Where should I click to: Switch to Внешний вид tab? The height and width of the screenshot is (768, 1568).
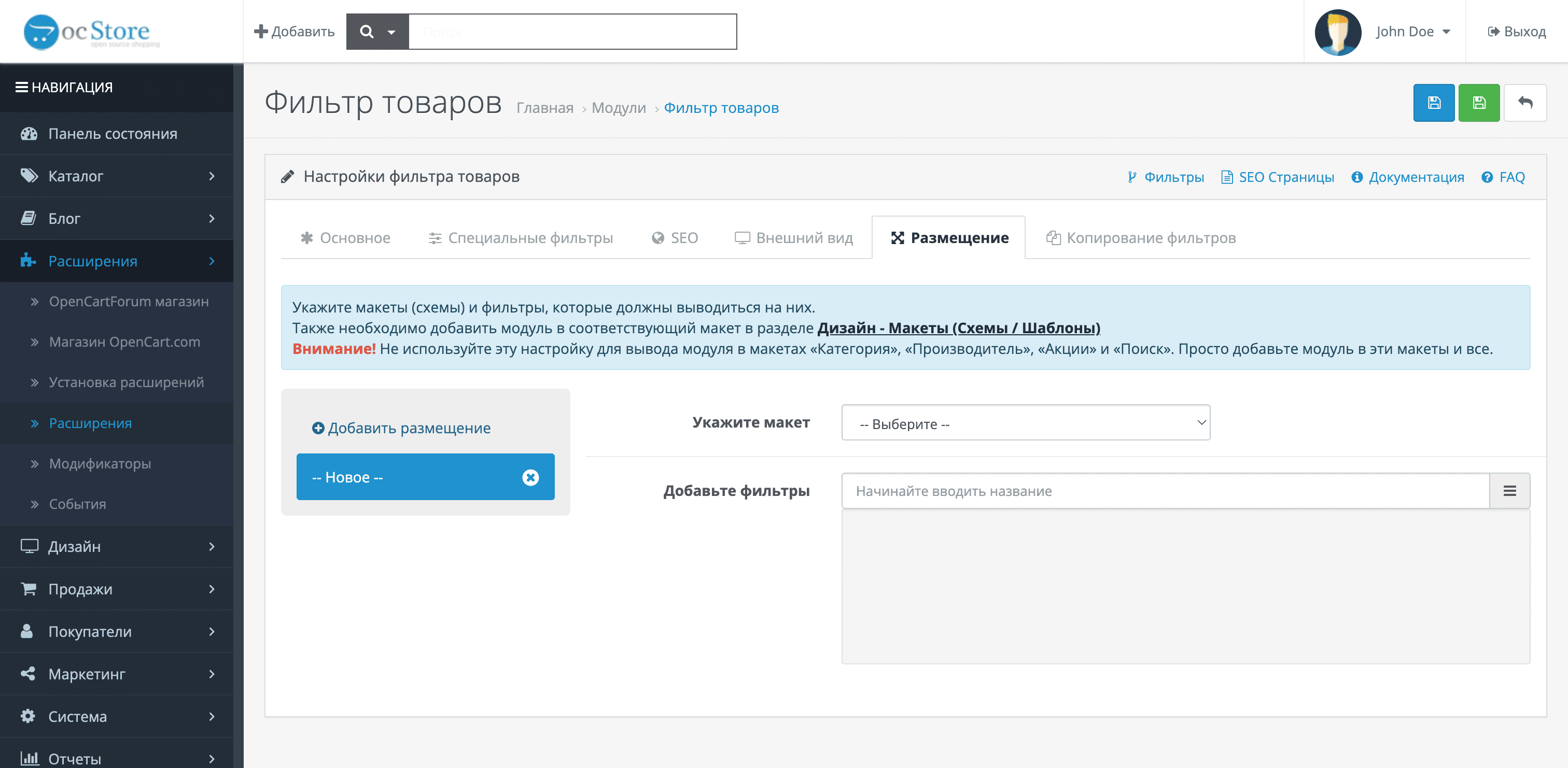click(794, 238)
